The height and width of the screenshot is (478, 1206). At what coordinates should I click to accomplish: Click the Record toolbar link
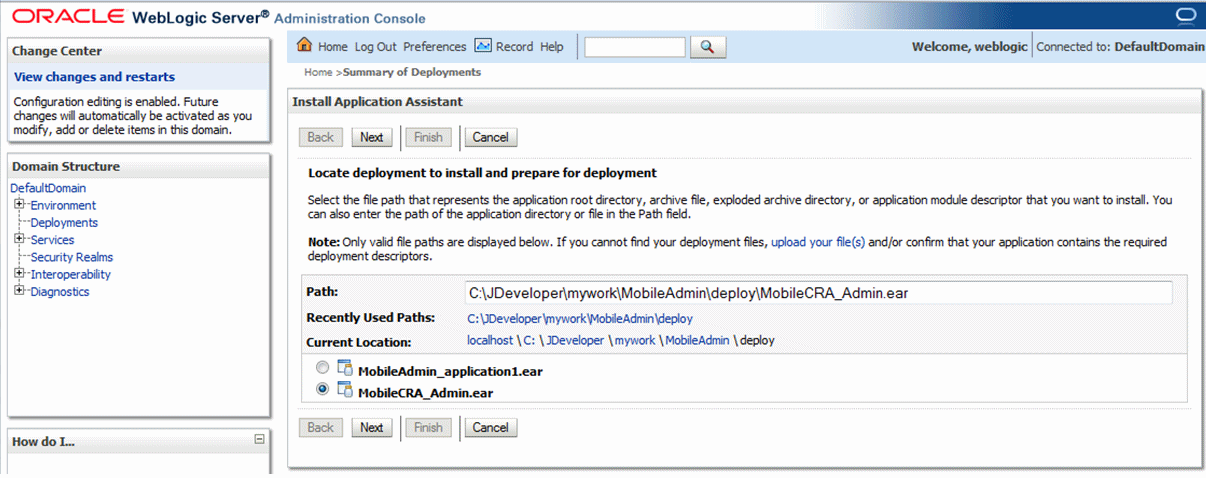(x=515, y=47)
